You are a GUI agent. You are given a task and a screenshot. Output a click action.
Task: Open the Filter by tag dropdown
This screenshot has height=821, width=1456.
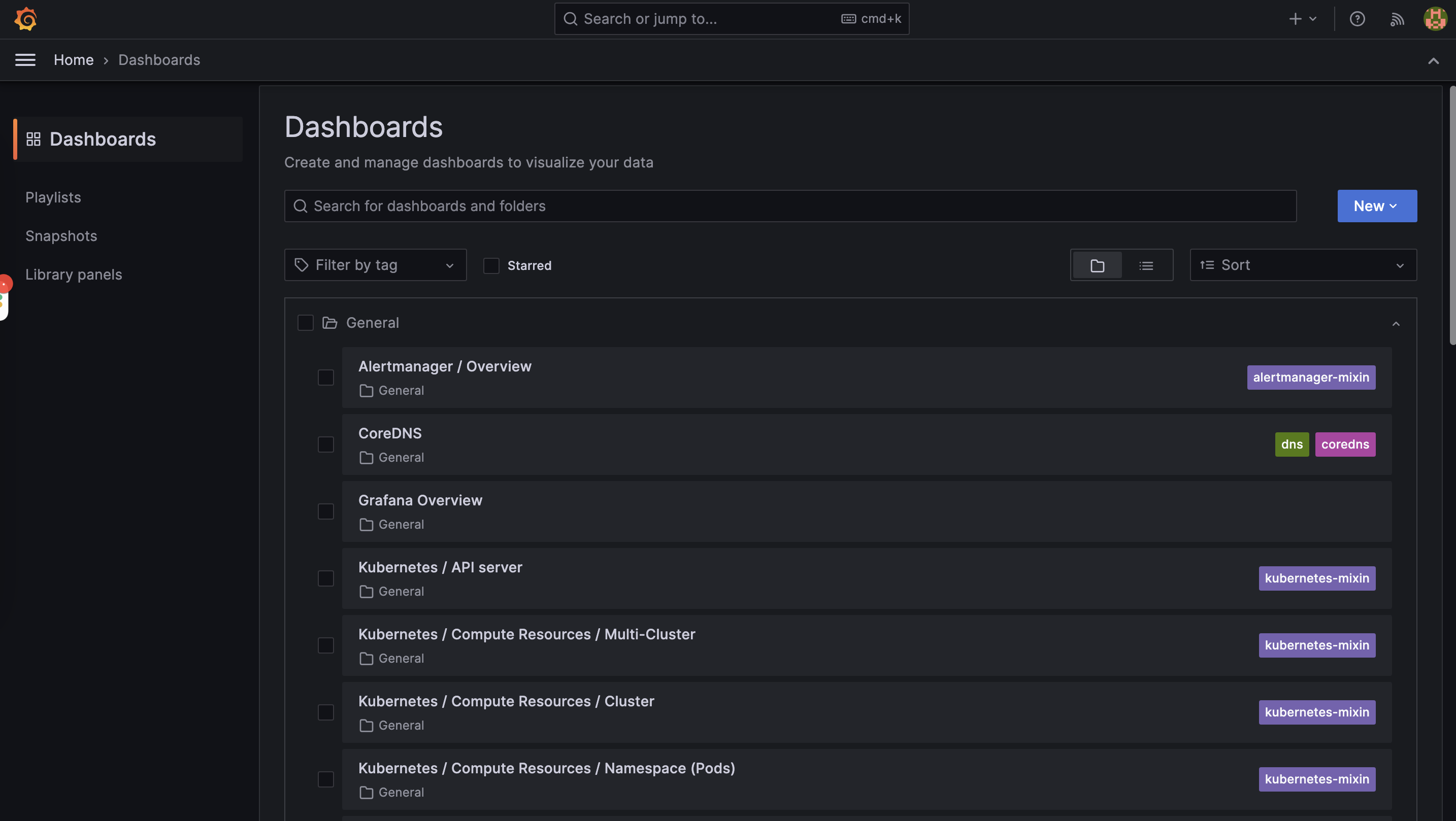tap(375, 264)
